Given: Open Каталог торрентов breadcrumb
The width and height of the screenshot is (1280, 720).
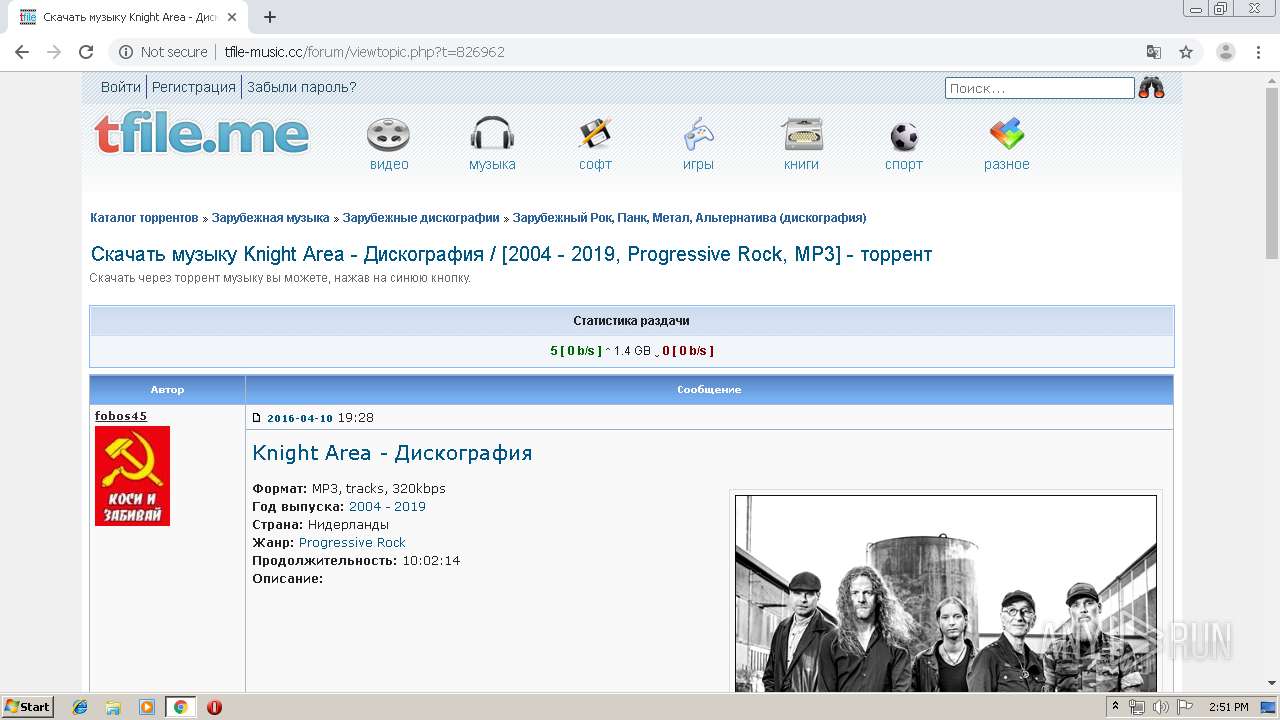Looking at the screenshot, I should (x=144, y=217).
